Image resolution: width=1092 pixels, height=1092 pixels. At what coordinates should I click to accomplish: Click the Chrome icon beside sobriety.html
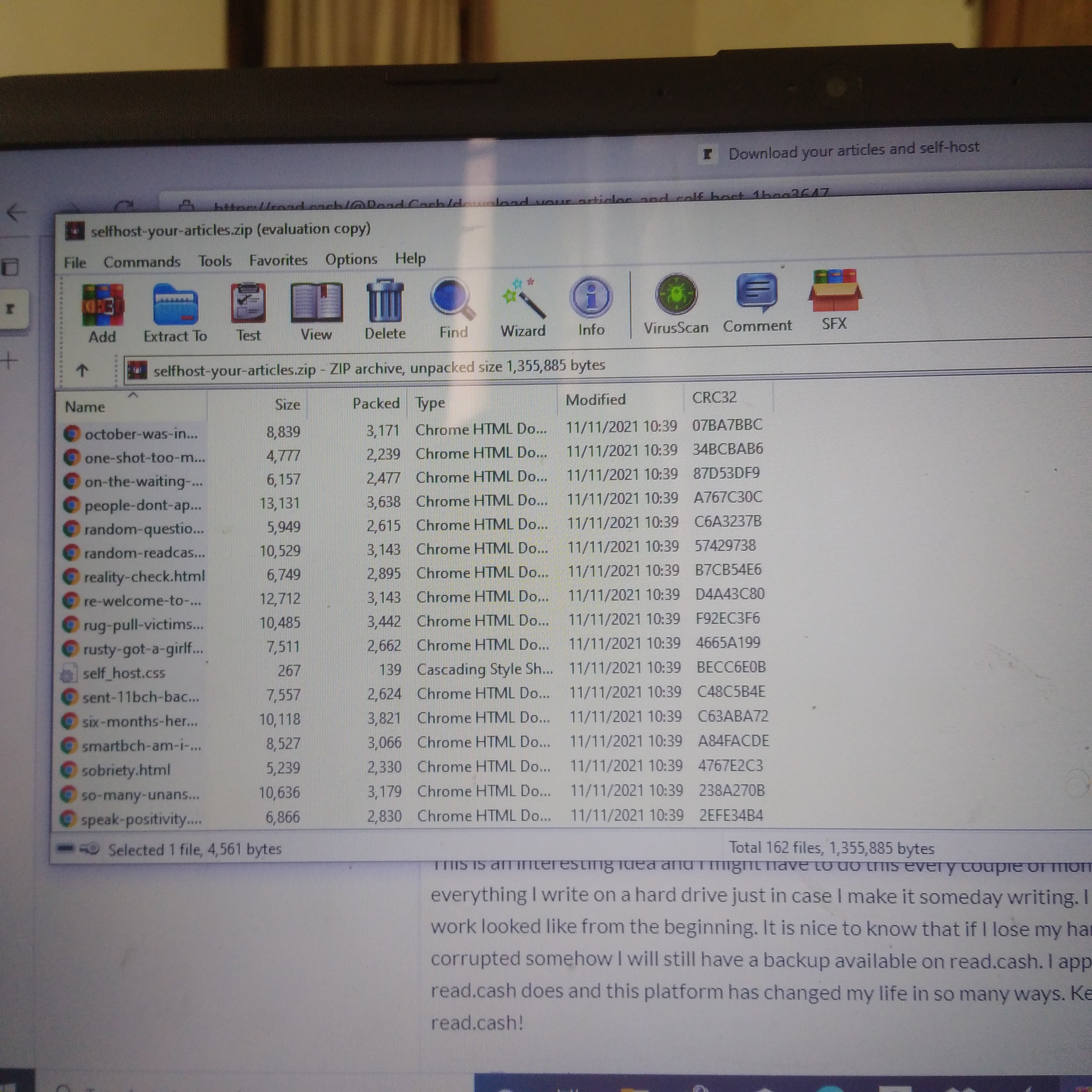click(x=68, y=771)
